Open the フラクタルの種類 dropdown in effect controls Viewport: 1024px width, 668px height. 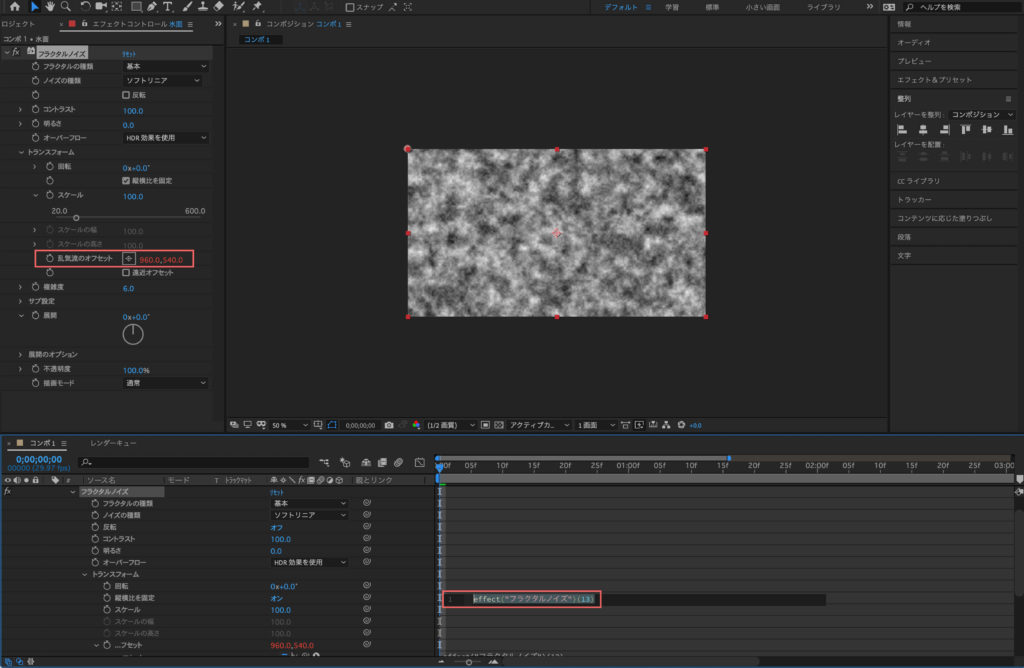point(166,66)
